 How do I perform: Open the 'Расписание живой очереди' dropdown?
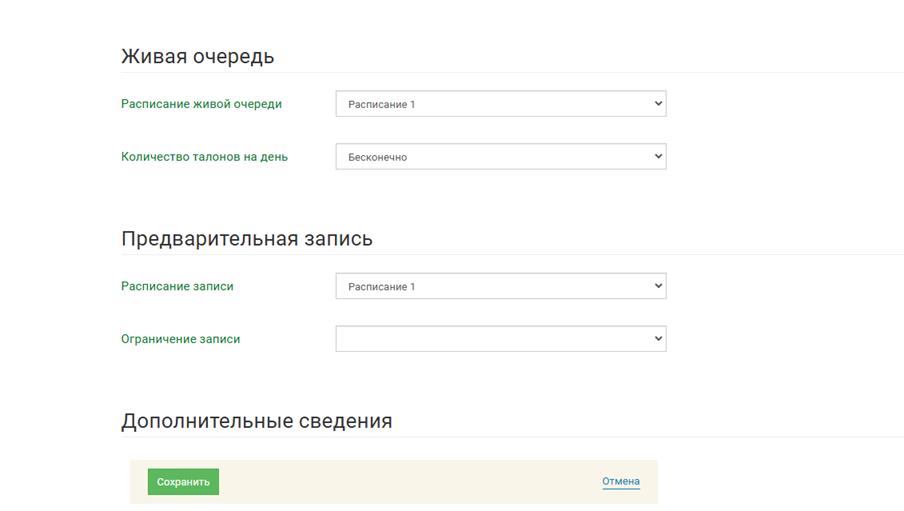pyautogui.click(x=500, y=104)
